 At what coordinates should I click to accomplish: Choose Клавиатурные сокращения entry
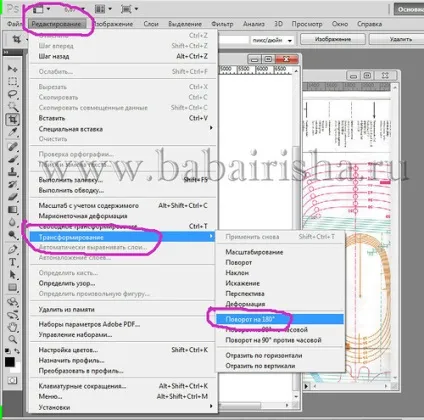pos(122,386)
